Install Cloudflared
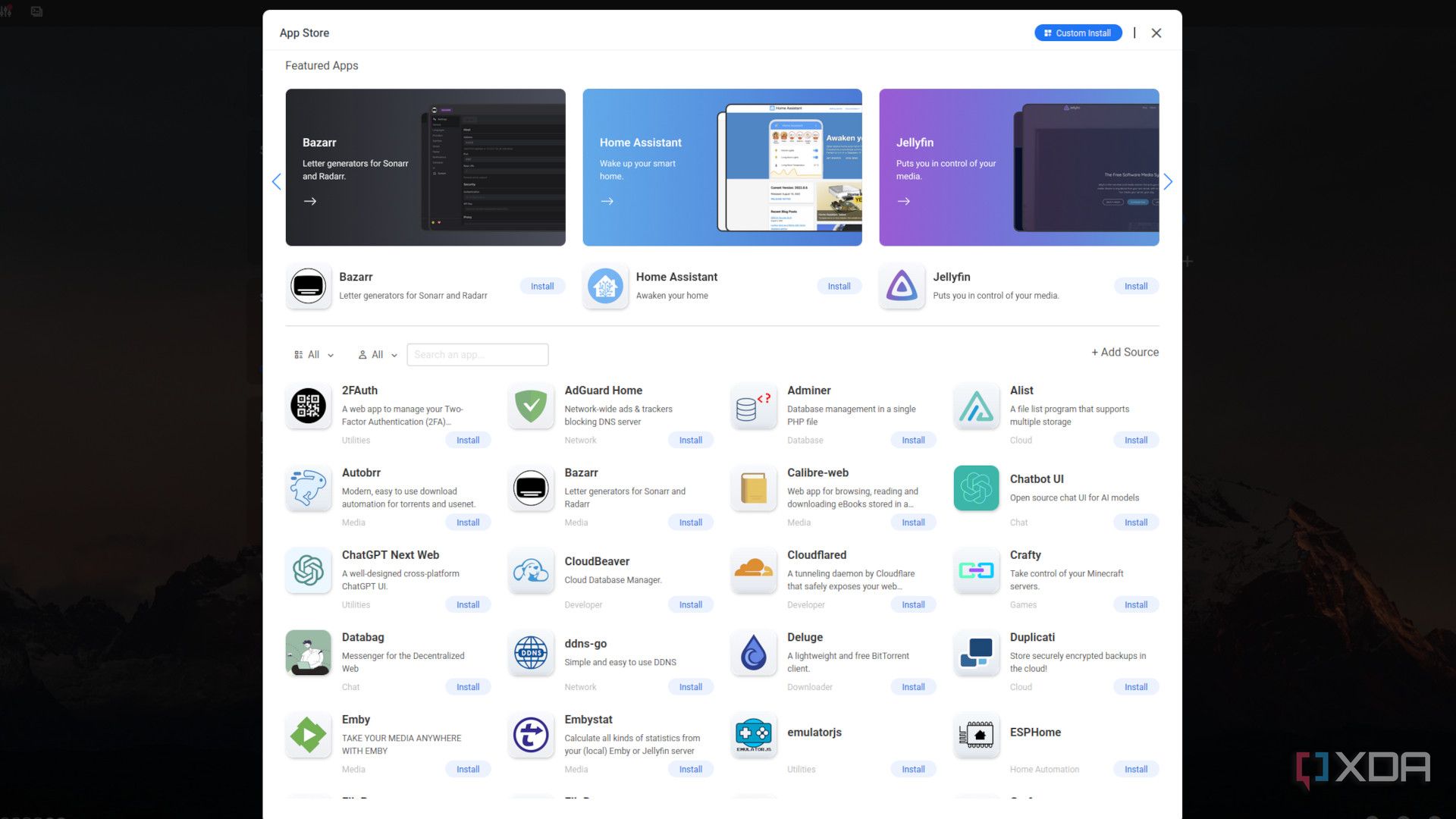This screenshot has width=1456, height=819. coord(913,605)
